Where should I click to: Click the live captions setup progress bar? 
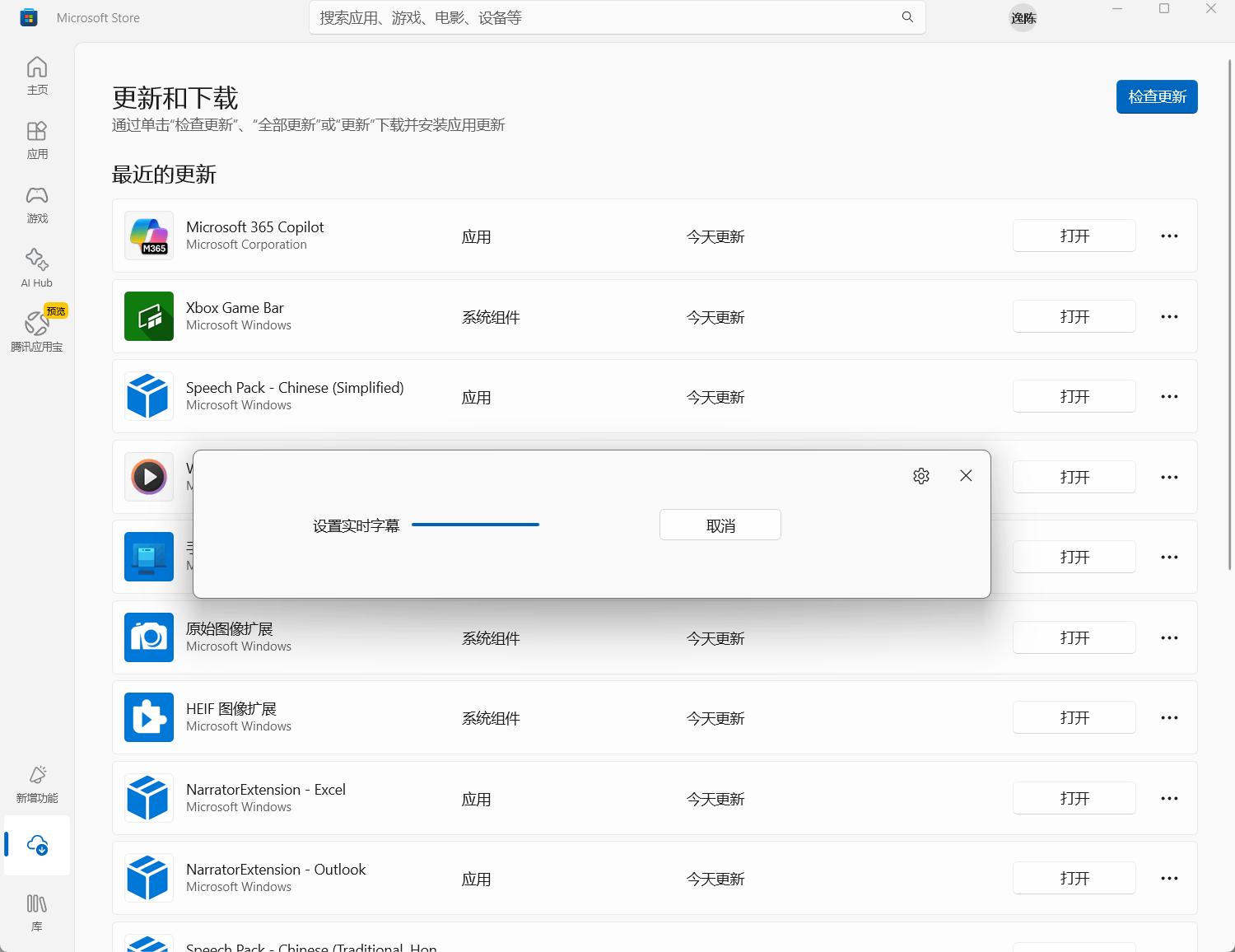point(475,525)
